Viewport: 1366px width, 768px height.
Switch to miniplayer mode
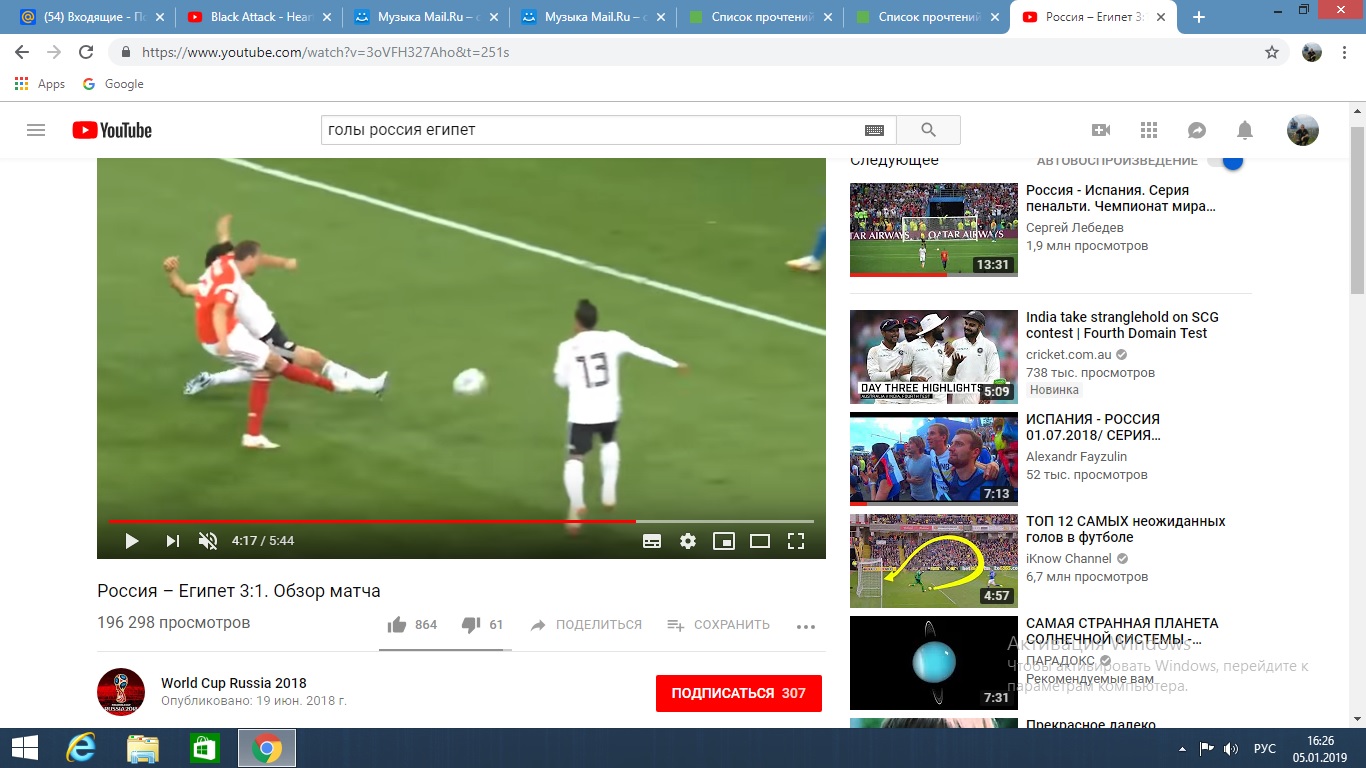pyautogui.click(x=724, y=541)
